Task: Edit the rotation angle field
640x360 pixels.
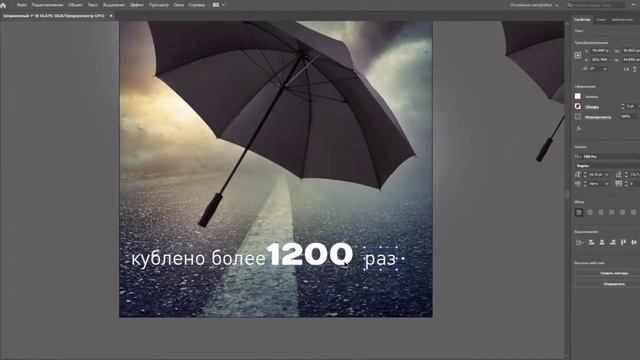Action: 597,69
